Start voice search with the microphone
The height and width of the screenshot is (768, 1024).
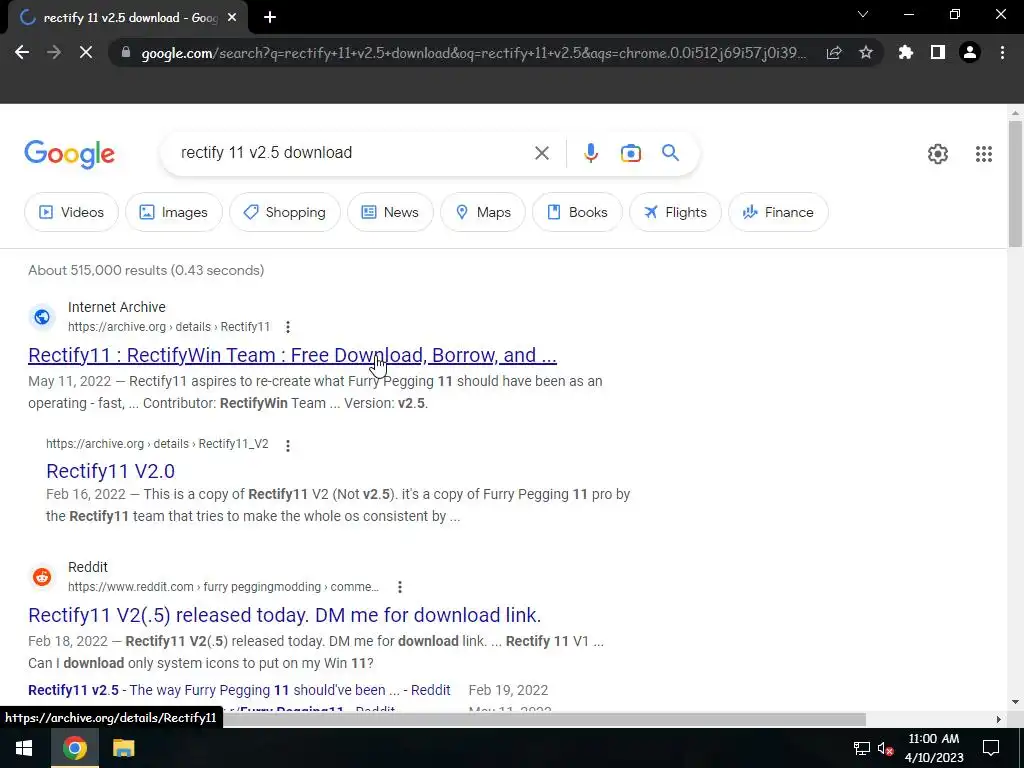(x=590, y=153)
